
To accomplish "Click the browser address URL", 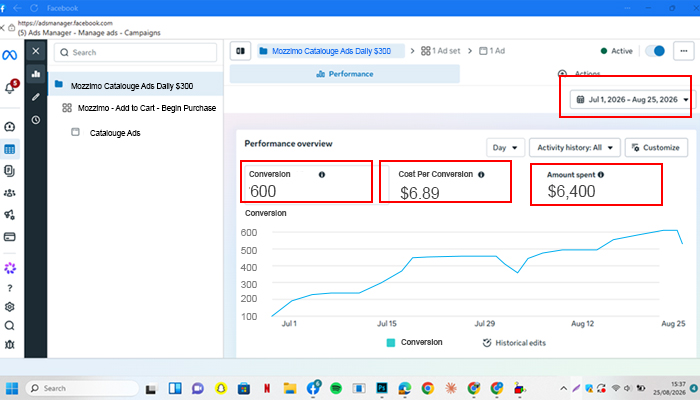I will (x=65, y=23).
